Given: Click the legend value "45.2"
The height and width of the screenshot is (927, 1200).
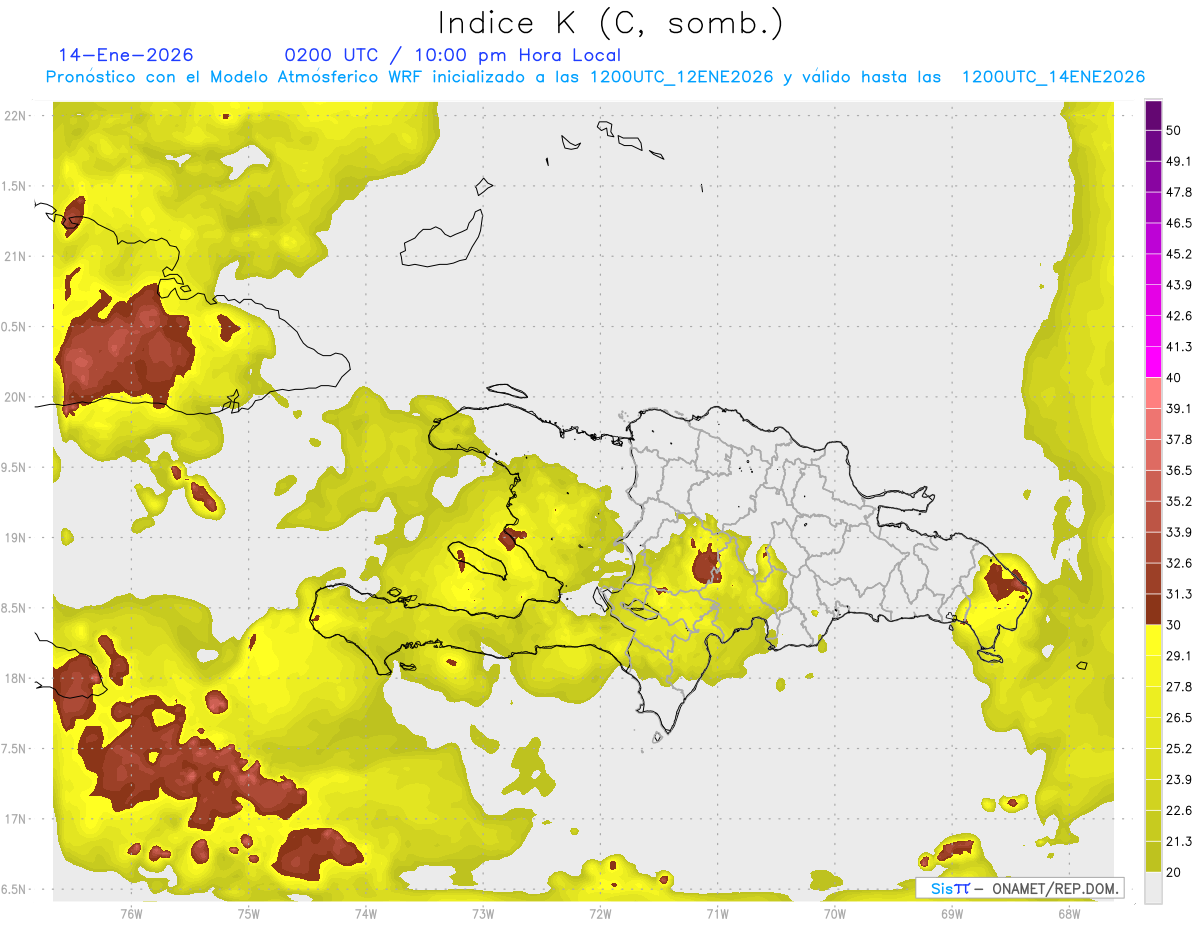Looking at the screenshot, I should coord(1179,254).
